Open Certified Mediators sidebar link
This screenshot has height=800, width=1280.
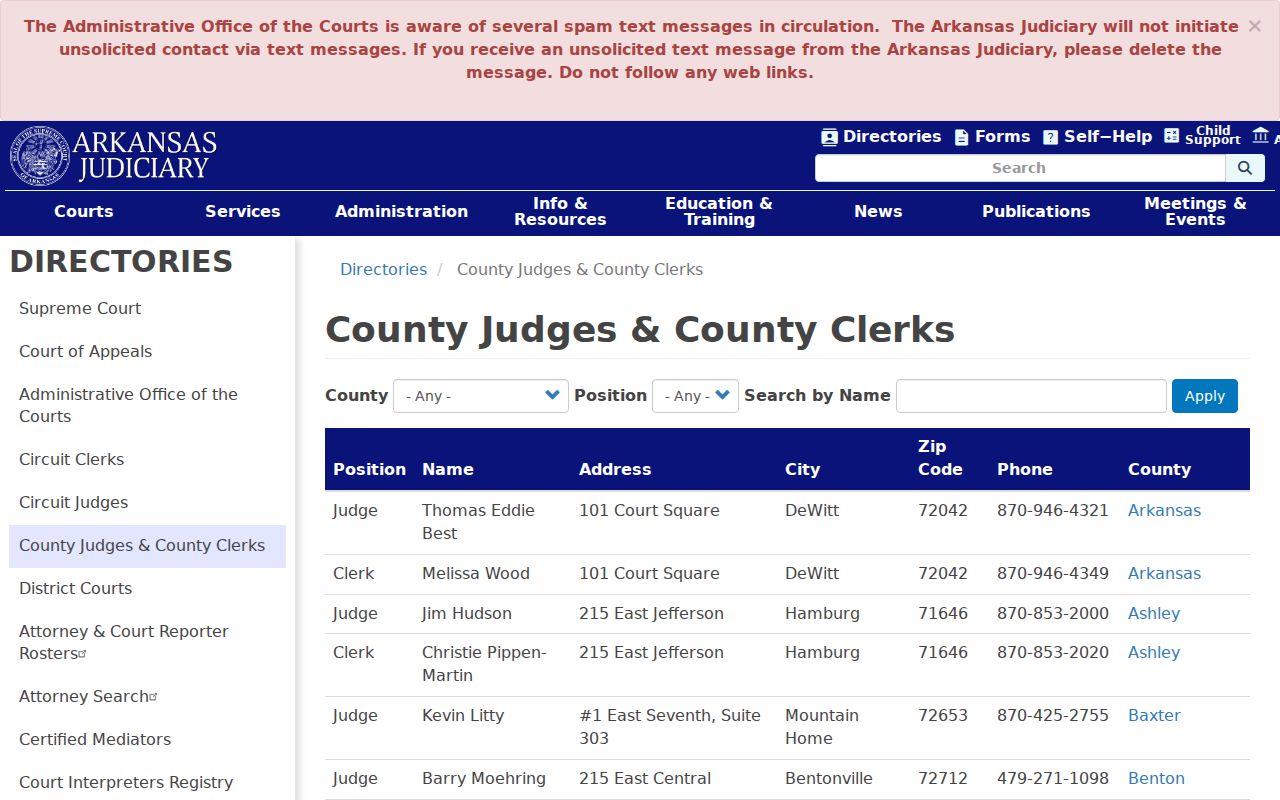(95, 739)
